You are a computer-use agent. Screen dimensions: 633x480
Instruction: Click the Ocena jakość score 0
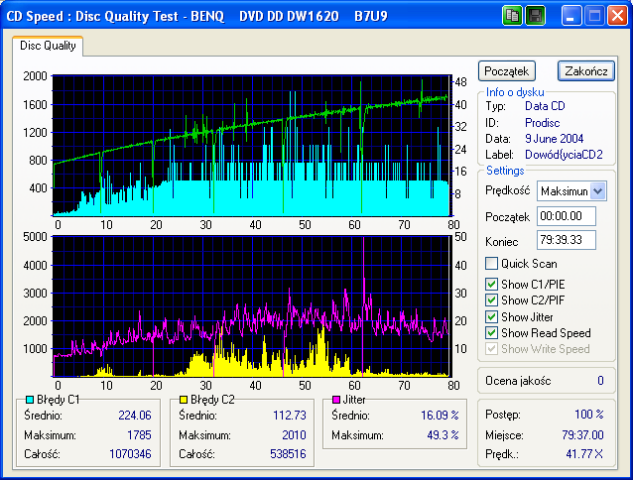[x=600, y=381]
